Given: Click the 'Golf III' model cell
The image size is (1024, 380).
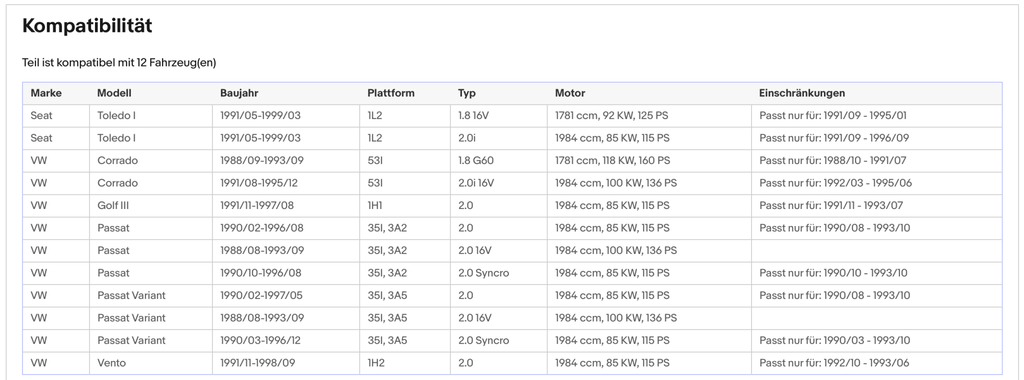Looking at the screenshot, I should tap(113, 205).
